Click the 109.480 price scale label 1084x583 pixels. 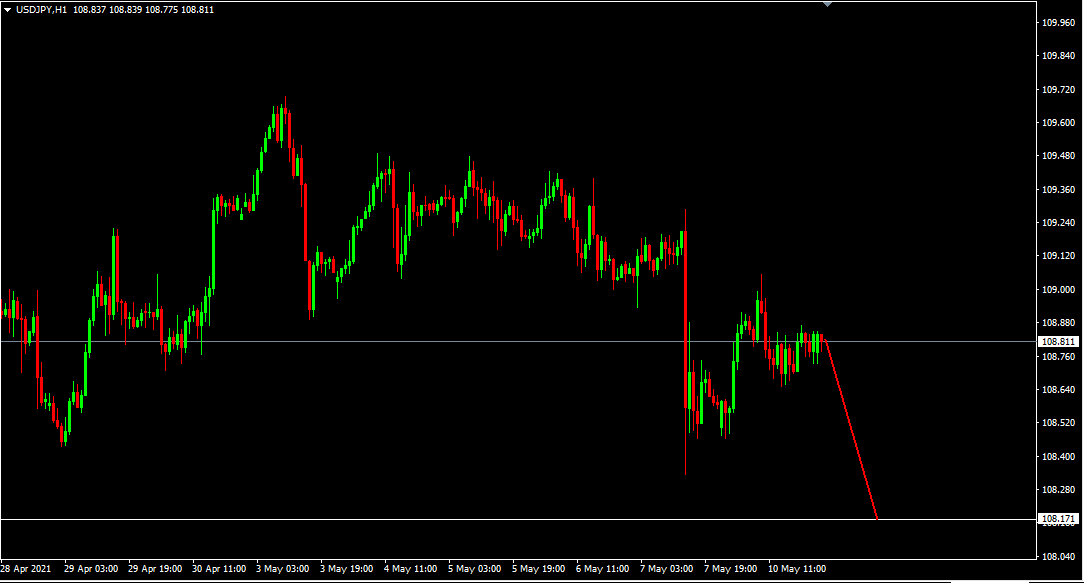[1058, 156]
